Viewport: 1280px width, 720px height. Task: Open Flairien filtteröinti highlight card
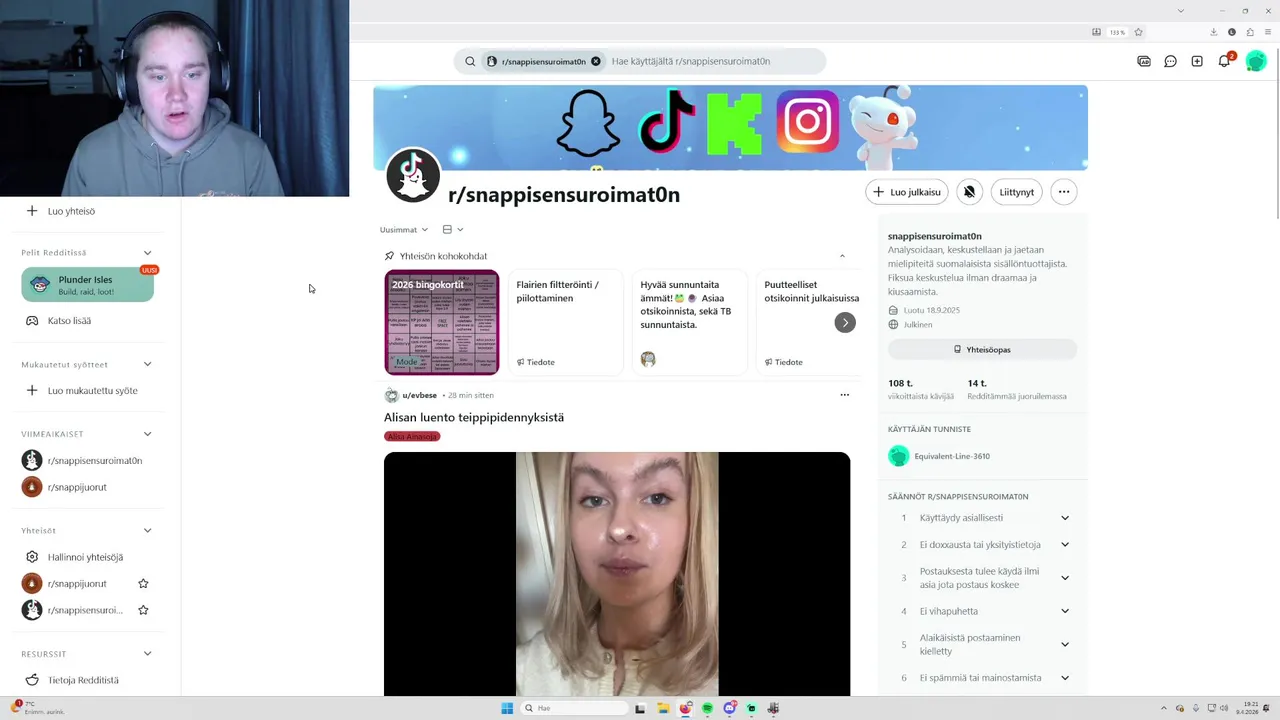[566, 322]
